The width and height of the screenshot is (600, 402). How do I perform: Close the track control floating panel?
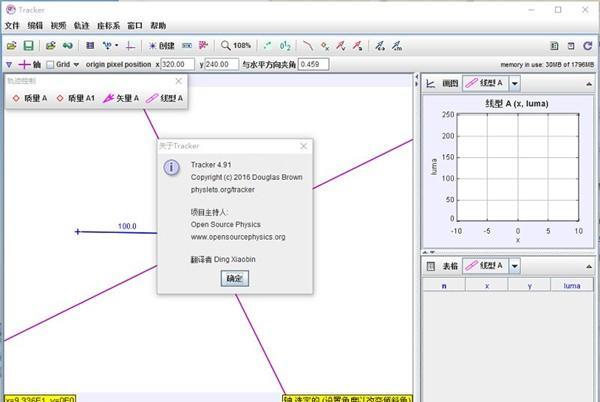[179, 81]
